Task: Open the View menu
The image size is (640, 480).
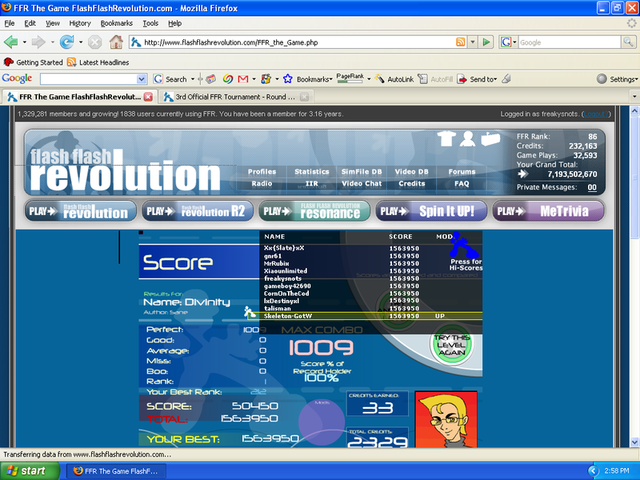Action: tap(52, 23)
